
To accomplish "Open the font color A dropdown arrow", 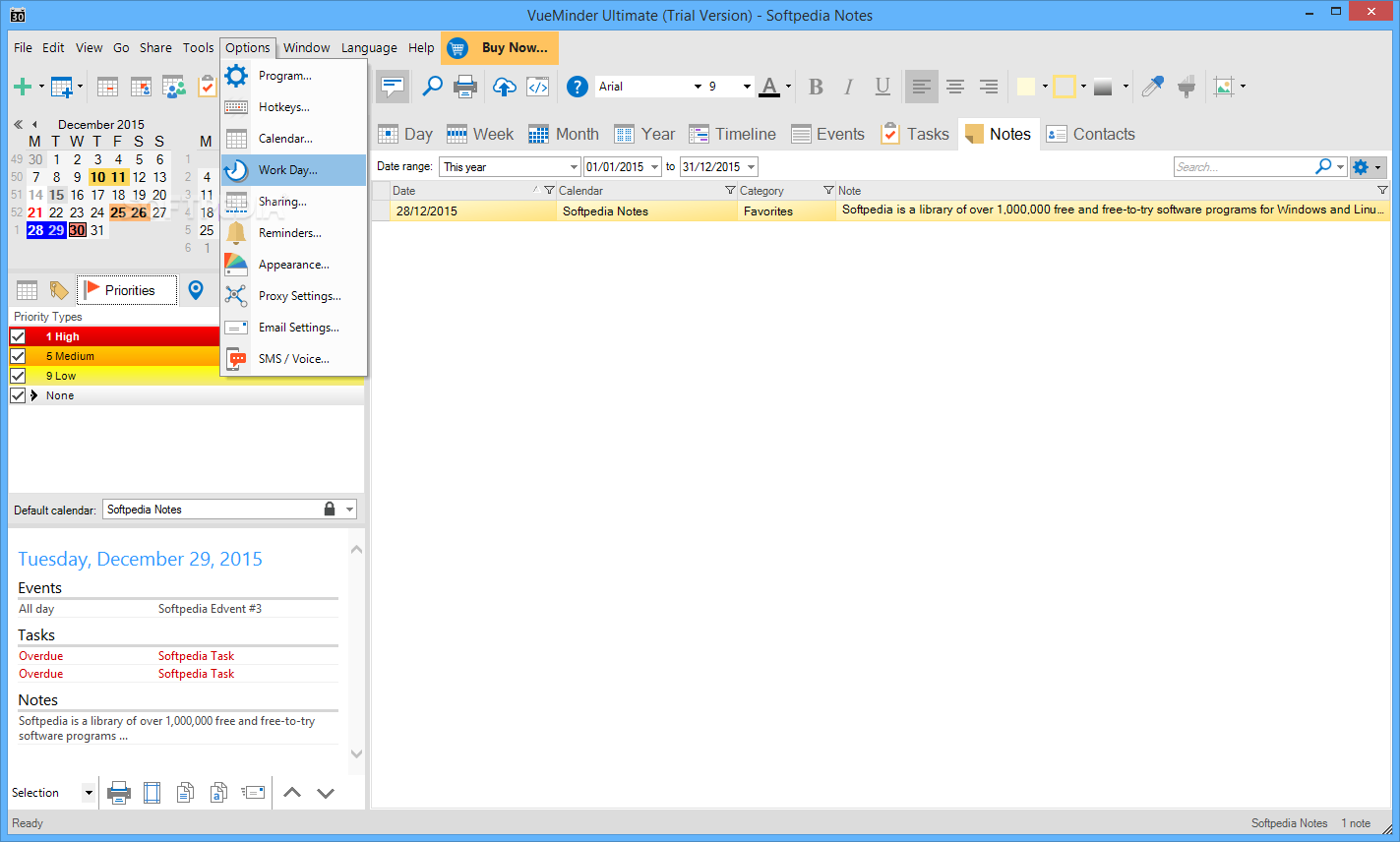I will pyautogui.click(x=788, y=87).
